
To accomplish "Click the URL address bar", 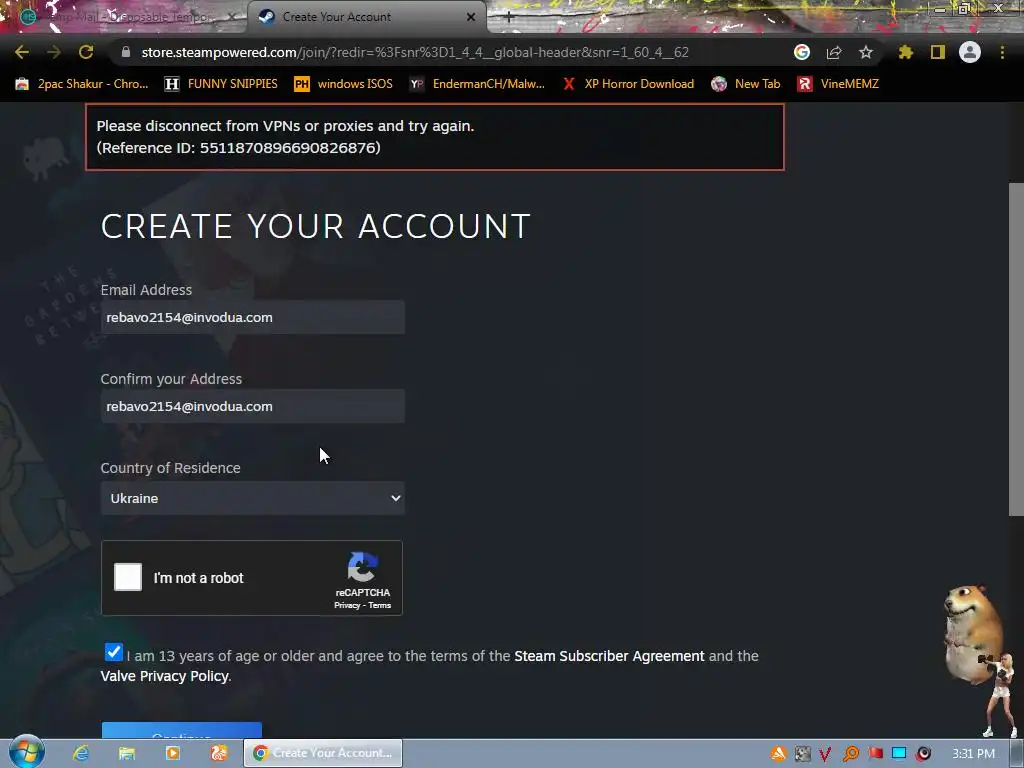I will click(415, 52).
